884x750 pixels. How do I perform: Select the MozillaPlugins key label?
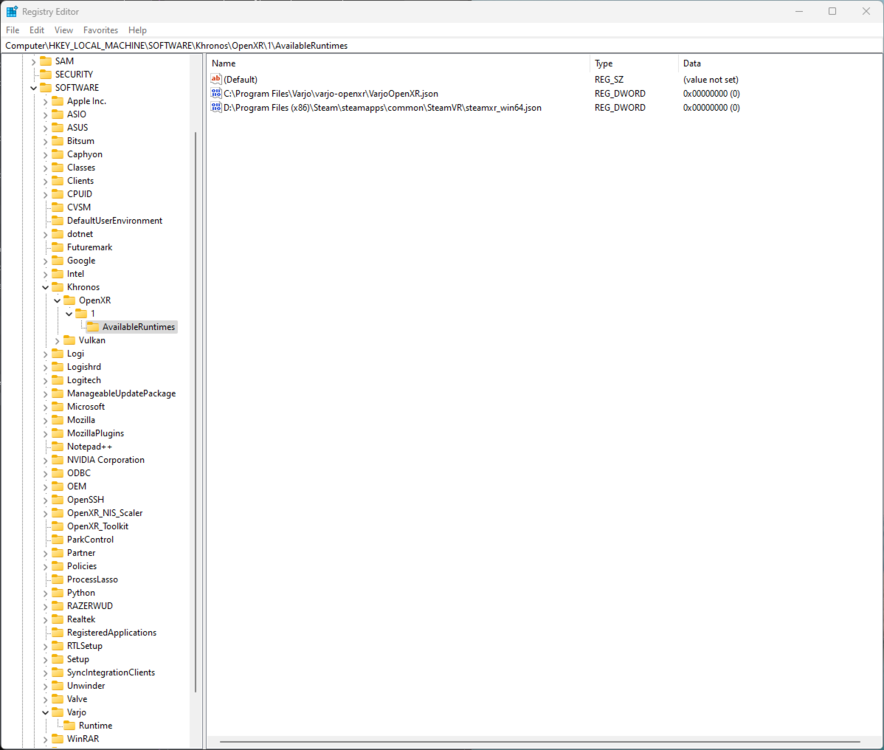[x=95, y=433]
